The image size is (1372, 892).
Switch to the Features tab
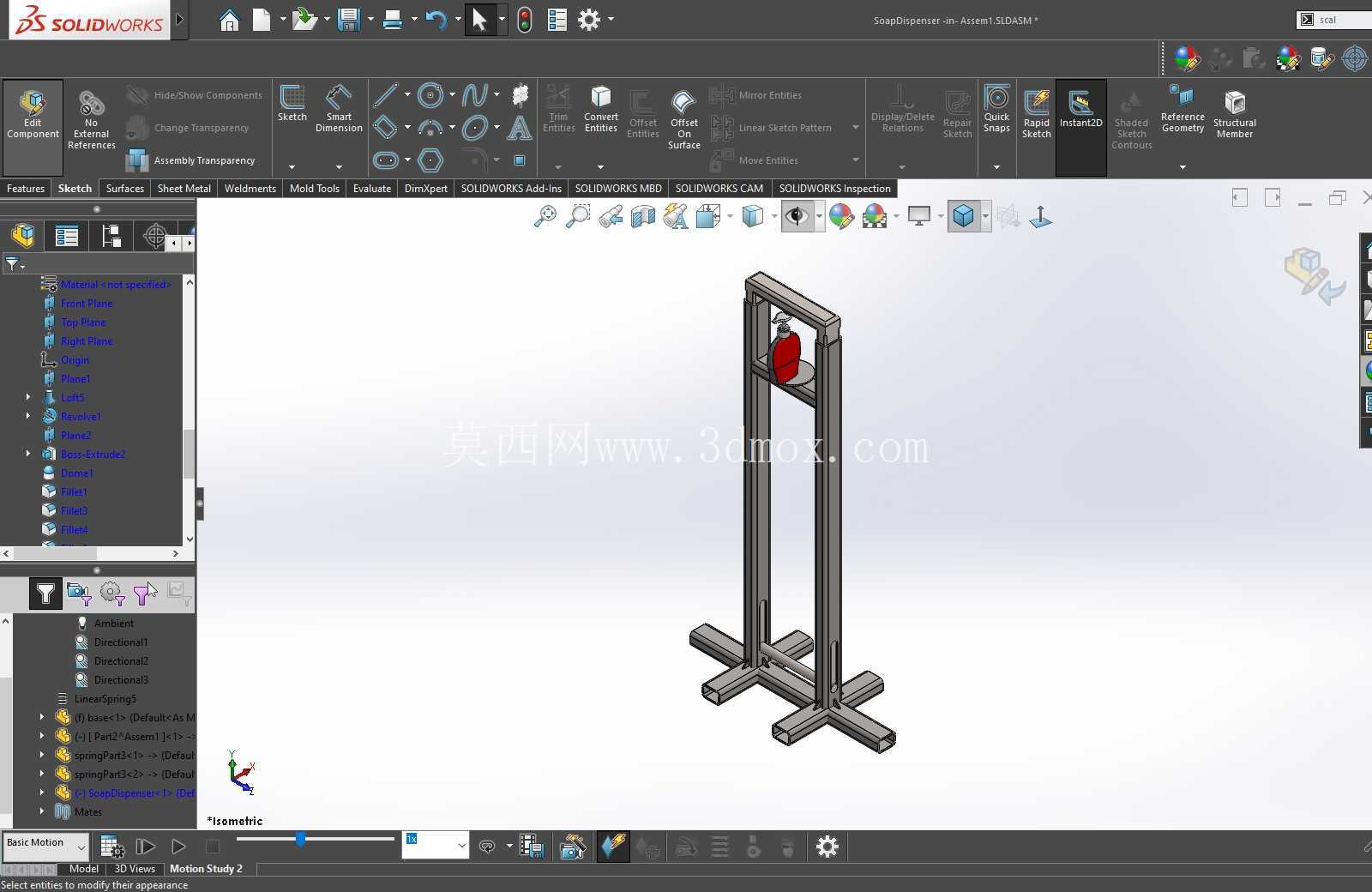tap(26, 189)
